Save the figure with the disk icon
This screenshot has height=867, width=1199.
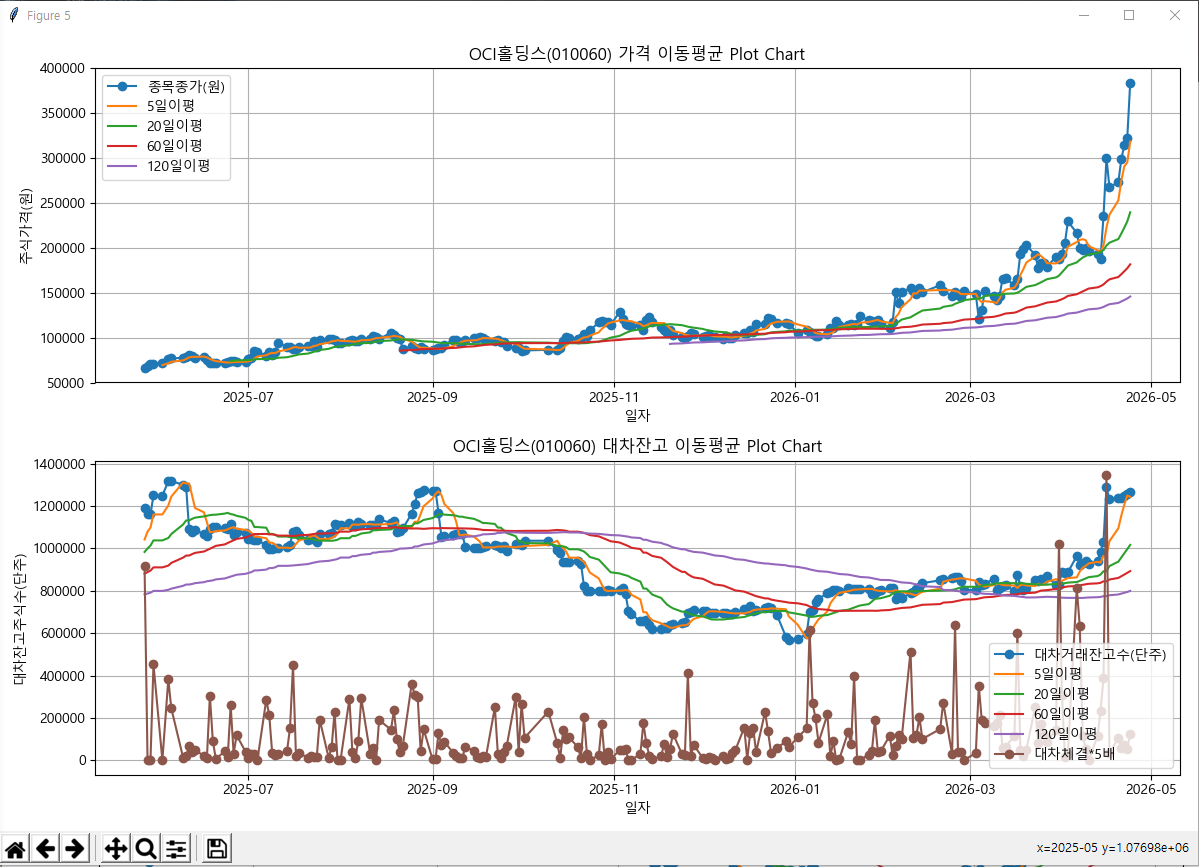click(216, 849)
